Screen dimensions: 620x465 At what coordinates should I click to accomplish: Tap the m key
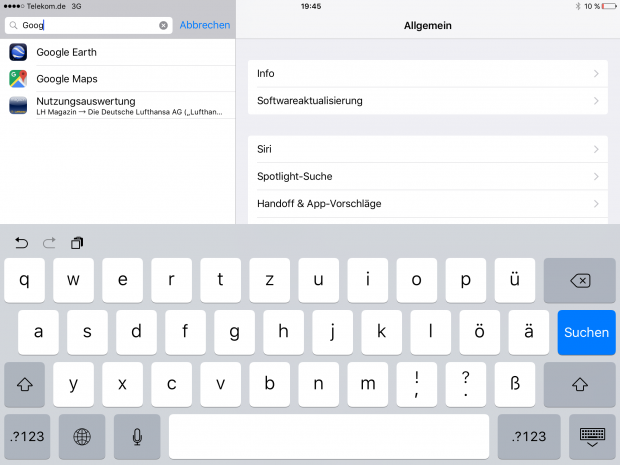[x=368, y=384]
